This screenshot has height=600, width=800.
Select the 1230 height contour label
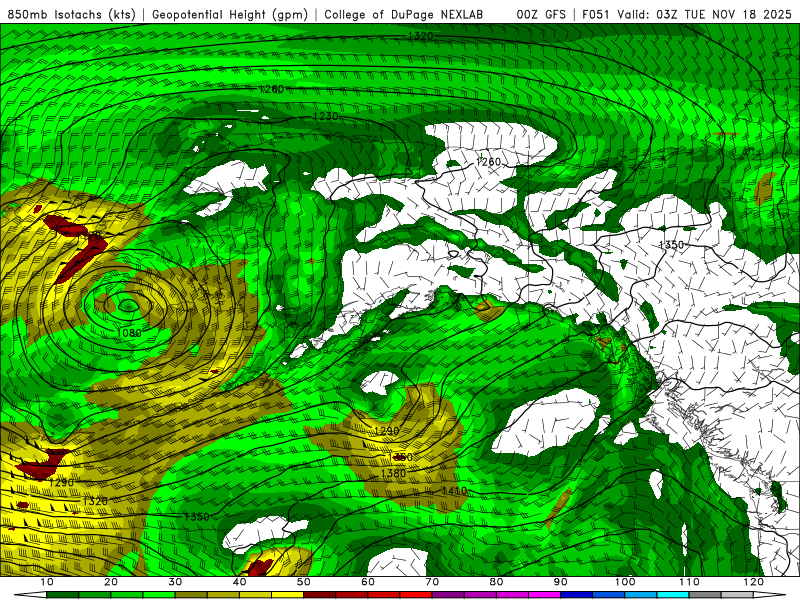tap(326, 116)
